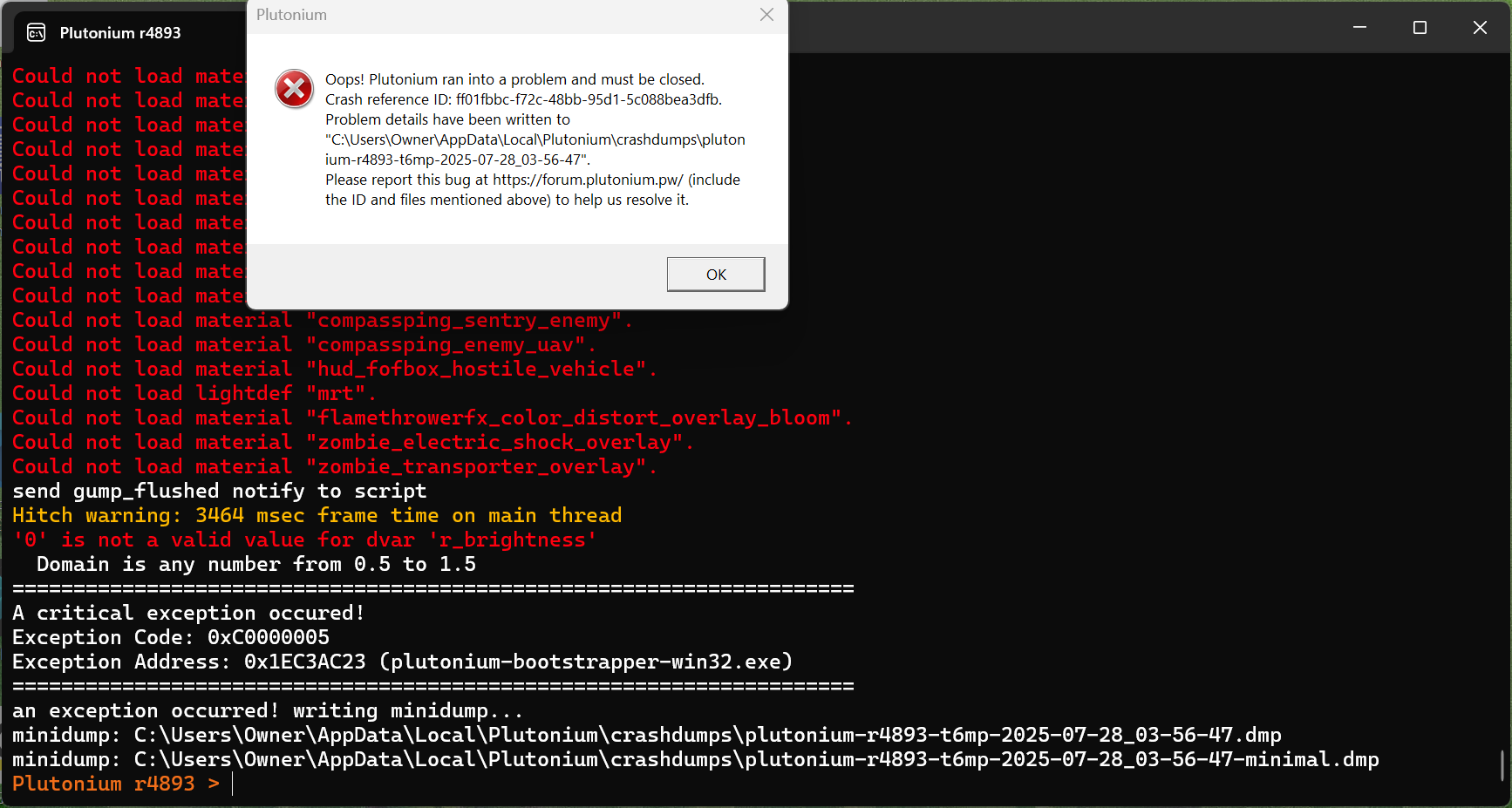
Task: Click the 'zombie_electric_shock_overlay' material line
Action: coord(353,442)
